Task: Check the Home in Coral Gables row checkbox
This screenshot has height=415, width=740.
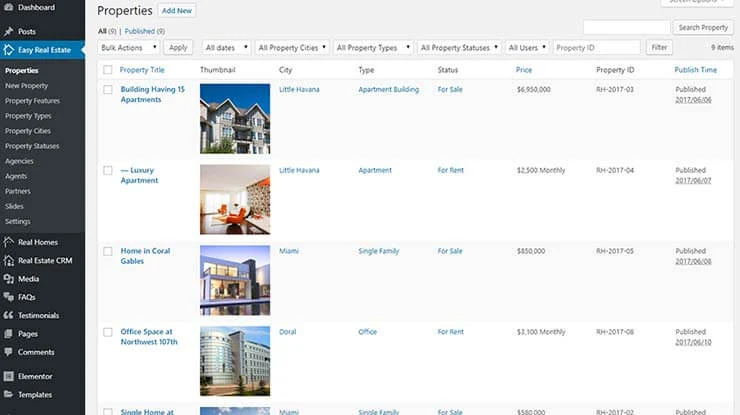Action: (108, 251)
